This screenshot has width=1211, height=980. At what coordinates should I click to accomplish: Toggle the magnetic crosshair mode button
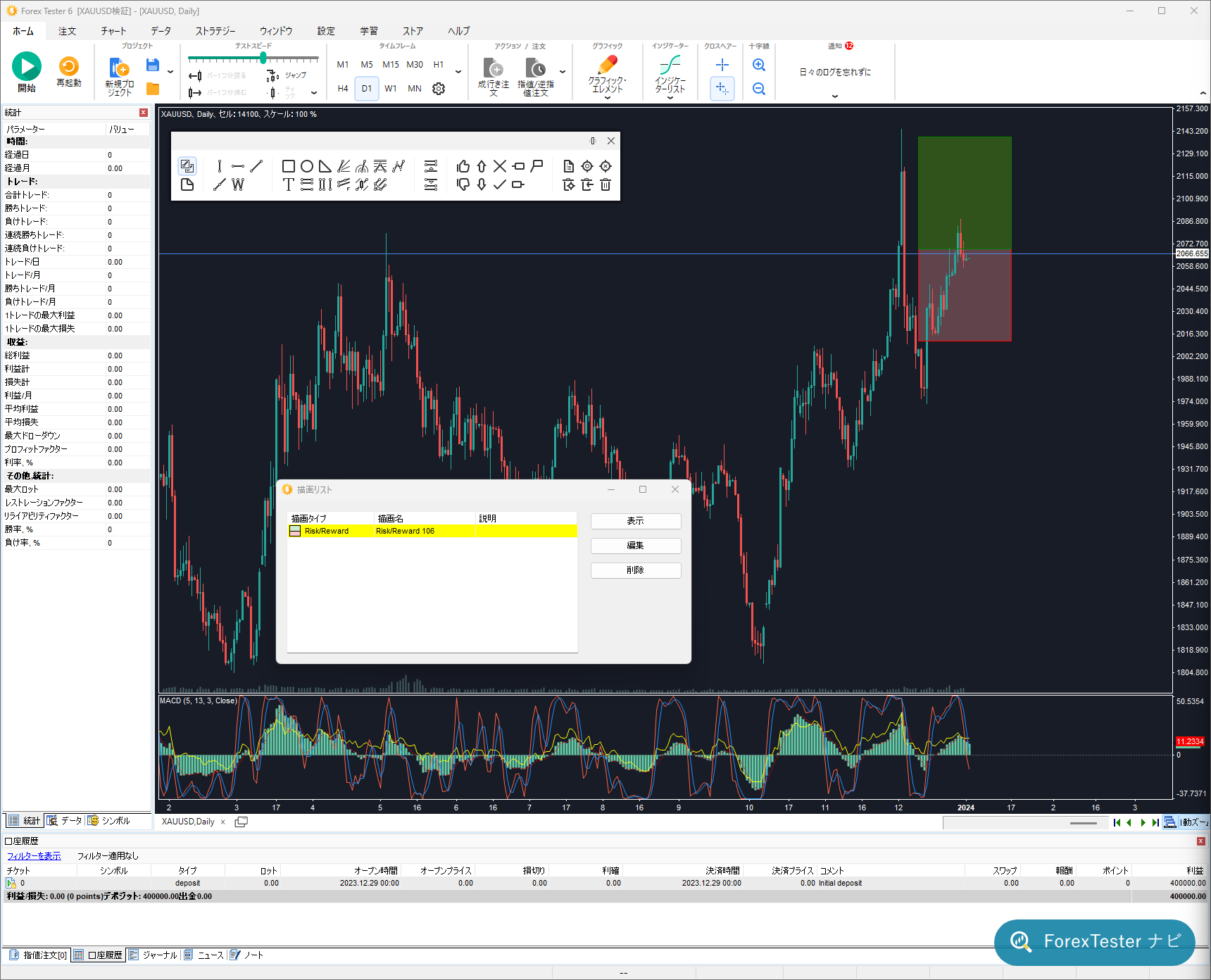pos(722,89)
